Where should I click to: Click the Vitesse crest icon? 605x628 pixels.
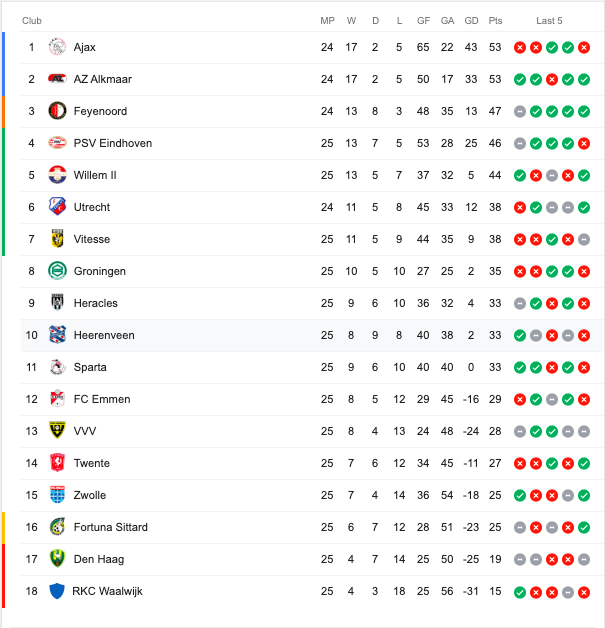coord(57,239)
